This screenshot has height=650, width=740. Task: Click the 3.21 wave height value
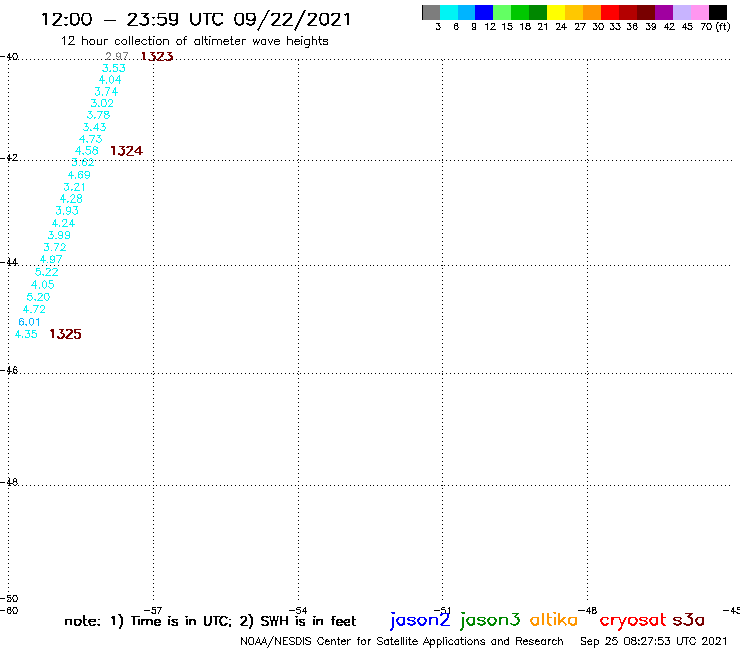(75, 187)
